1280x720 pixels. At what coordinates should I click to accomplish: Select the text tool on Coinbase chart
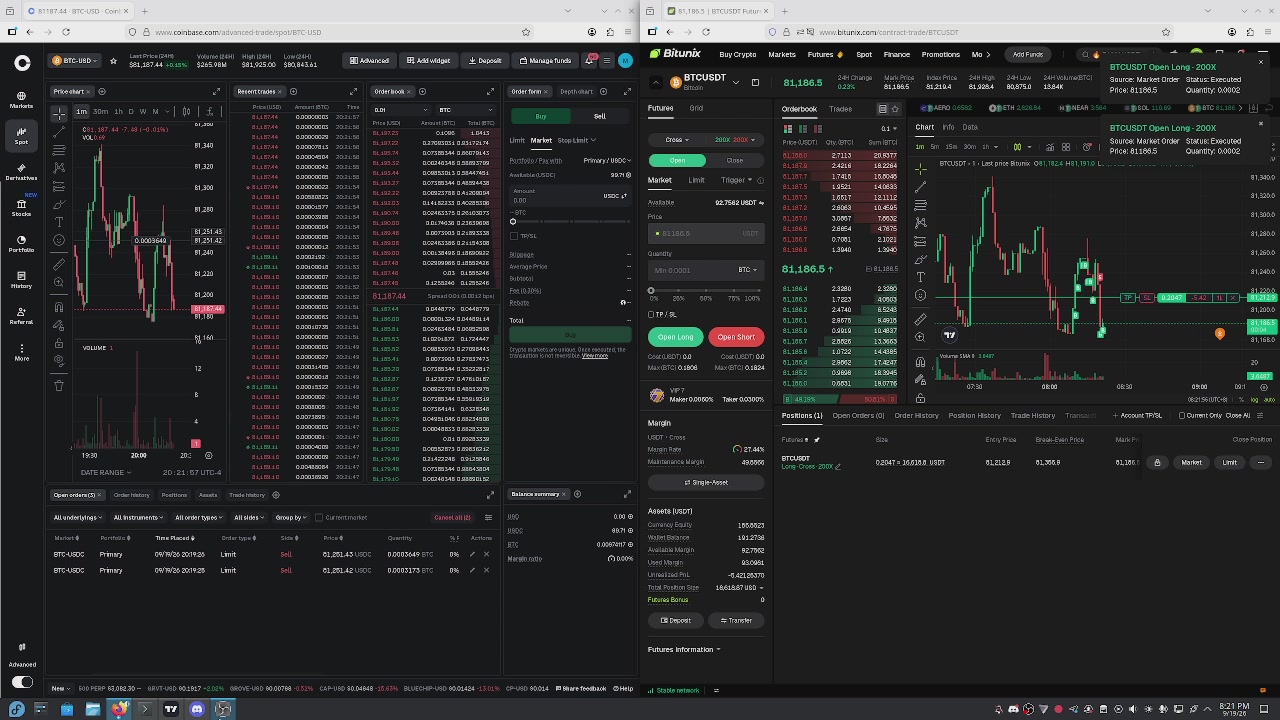click(x=59, y=221)
